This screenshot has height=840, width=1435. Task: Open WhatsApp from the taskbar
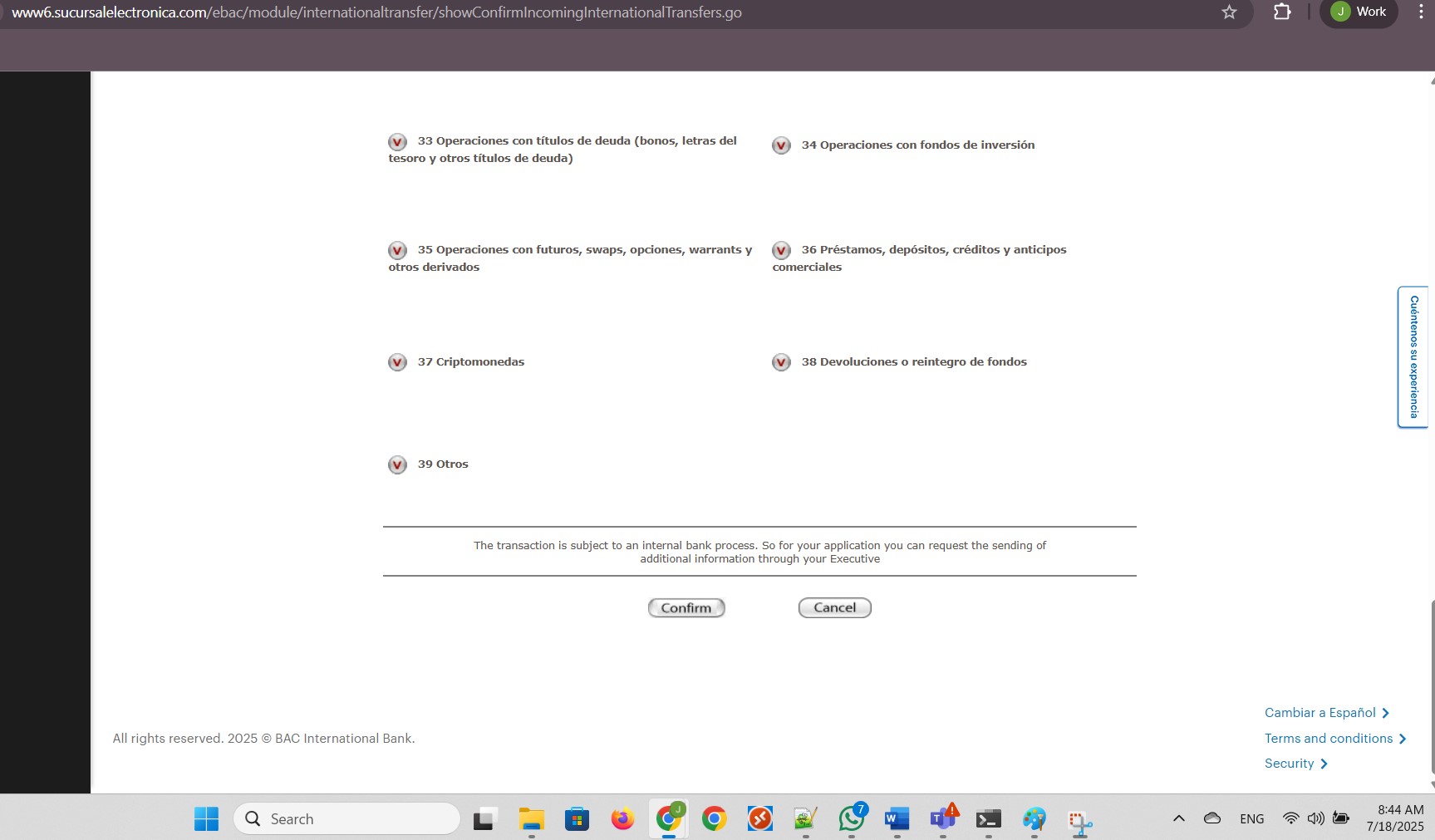pos(852,819)
